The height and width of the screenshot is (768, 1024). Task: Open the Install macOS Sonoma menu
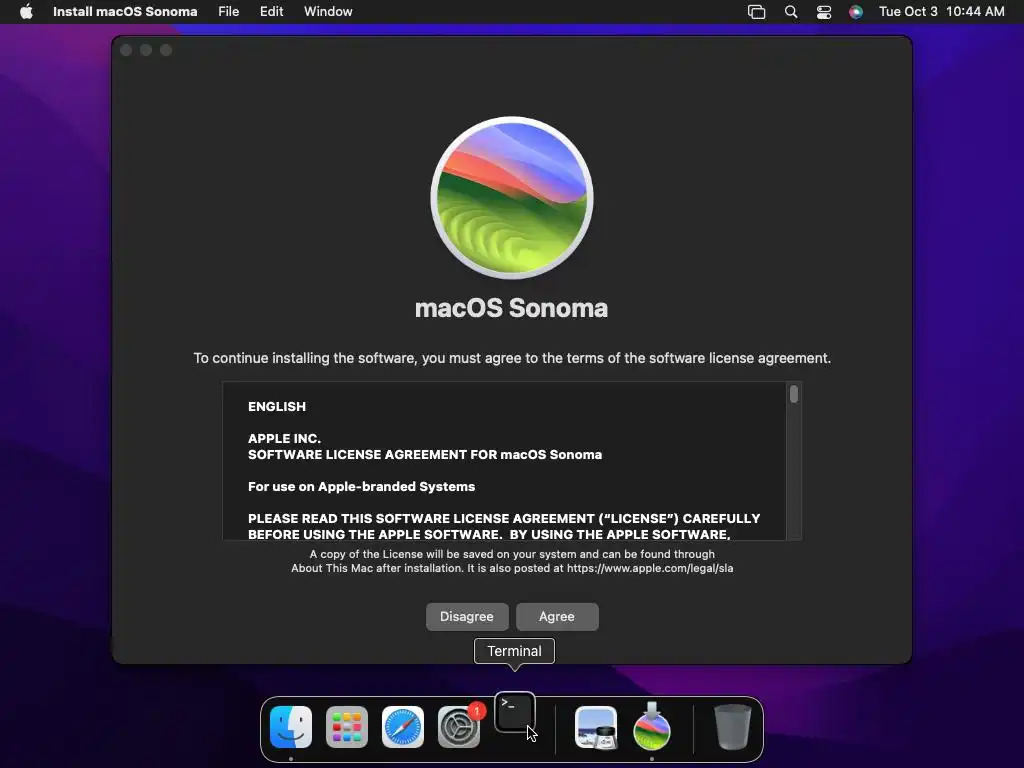(125, 12)
